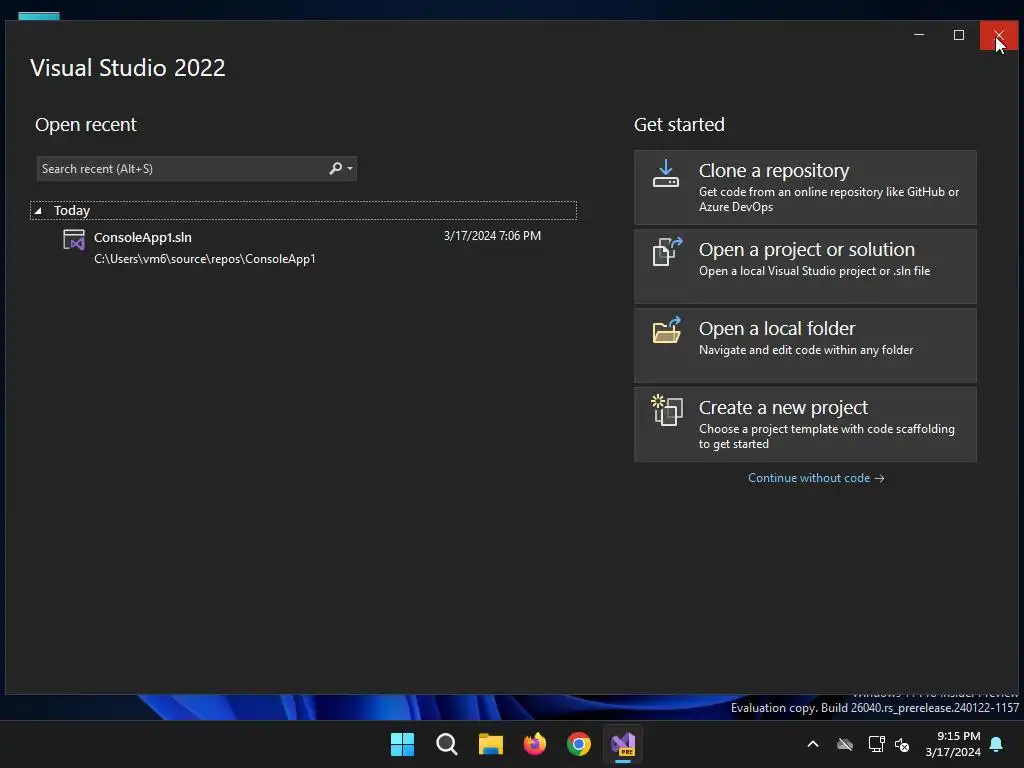Collapse the Today group
The image size is (1024, 768).
point(38,211)
